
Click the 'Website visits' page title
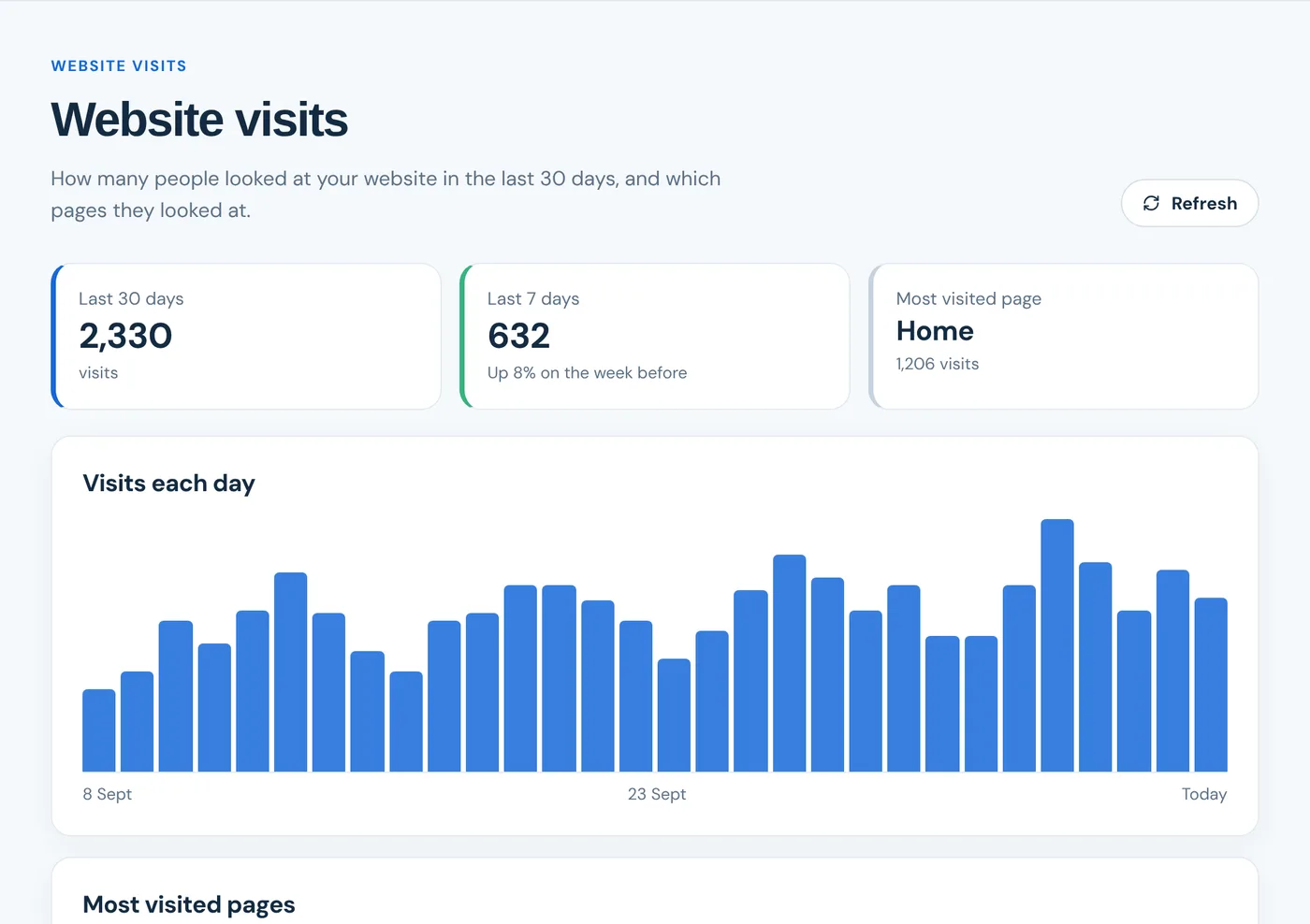199,120
